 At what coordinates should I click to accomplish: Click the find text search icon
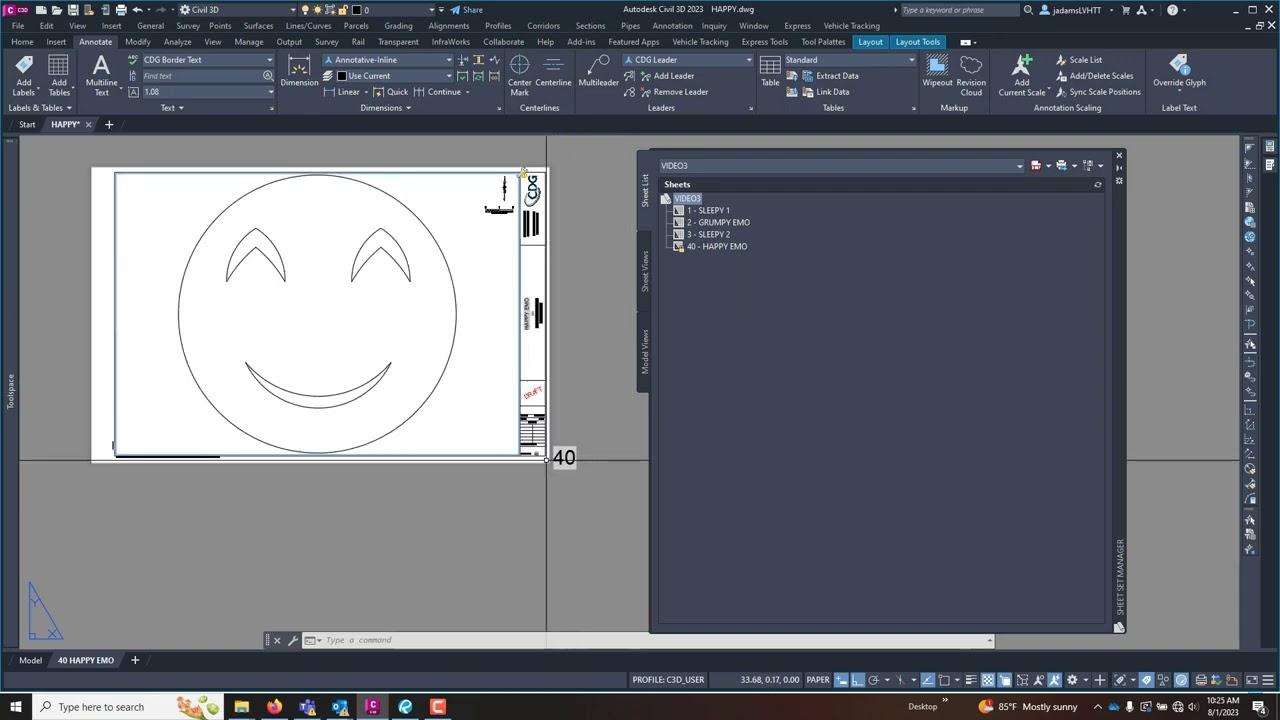click(268, 76)
